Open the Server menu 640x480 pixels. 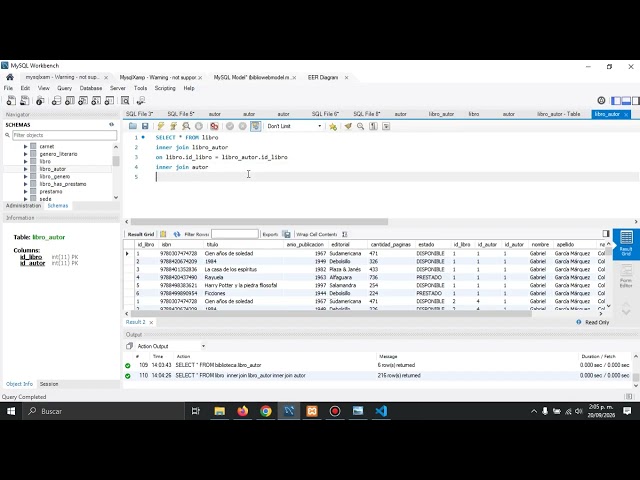(x=118, y=88)
